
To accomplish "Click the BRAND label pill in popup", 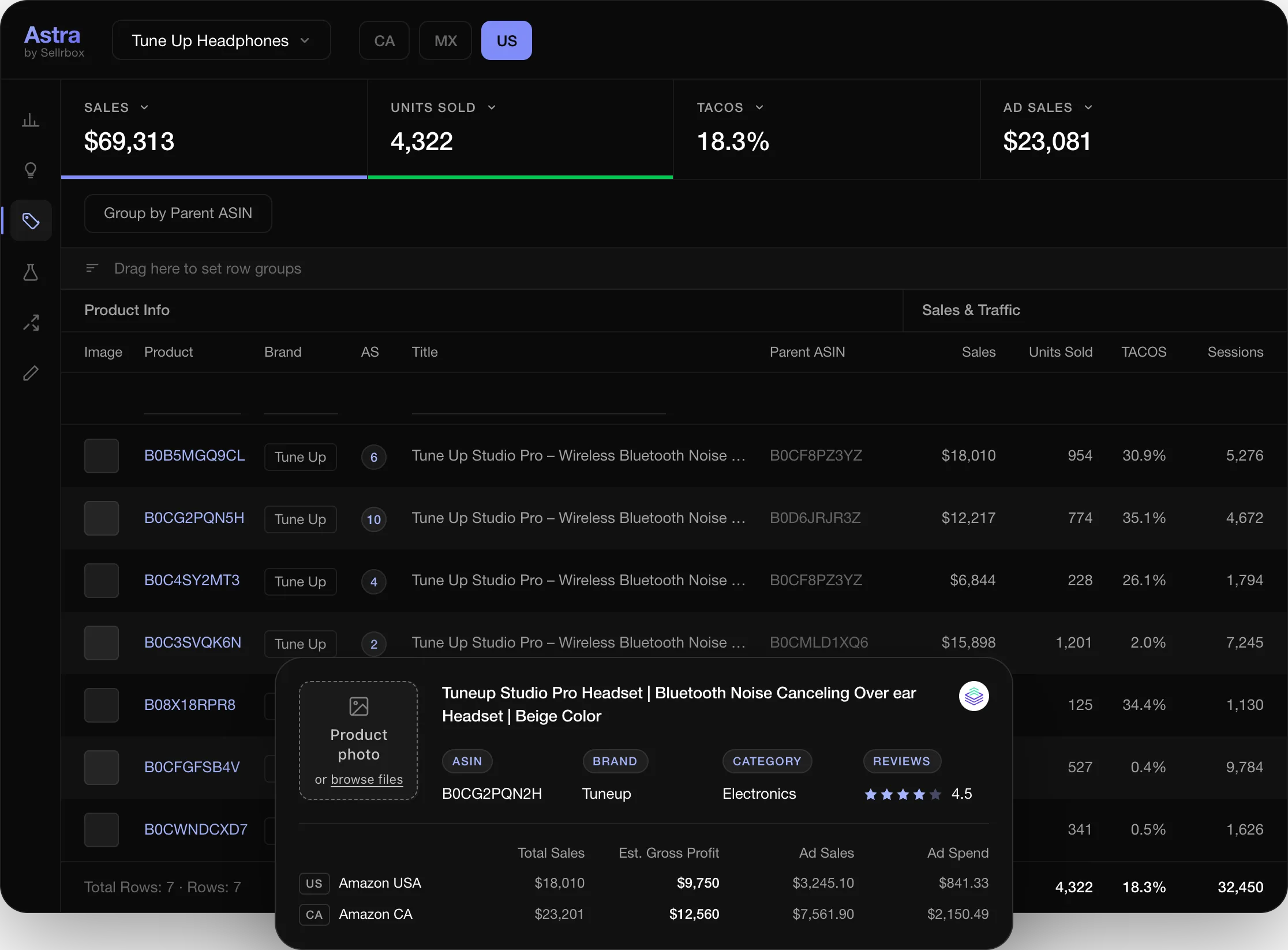I will pyautogui.click(x=615, y=761).
